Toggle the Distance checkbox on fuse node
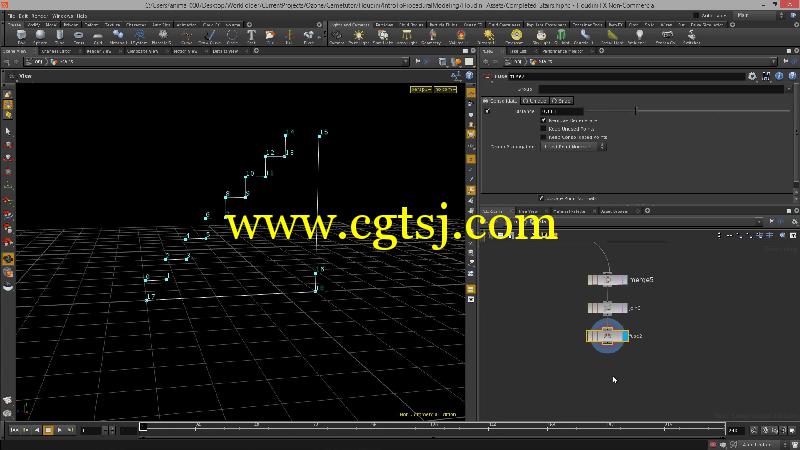Image resolution: width=800 pixels, height=450 pixels. click(487, 111)
